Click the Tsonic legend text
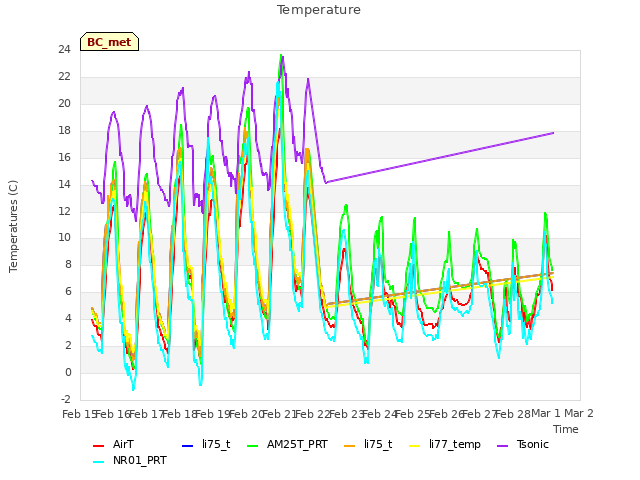This screenshot has height=480, width=640. [533, 444]
